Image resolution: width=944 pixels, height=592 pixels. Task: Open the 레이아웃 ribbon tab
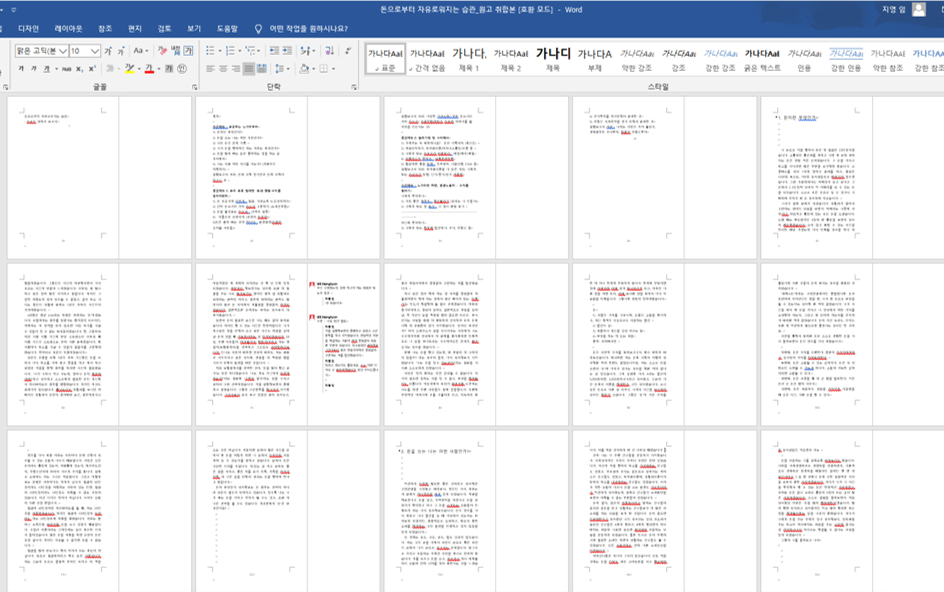[68, 28]
